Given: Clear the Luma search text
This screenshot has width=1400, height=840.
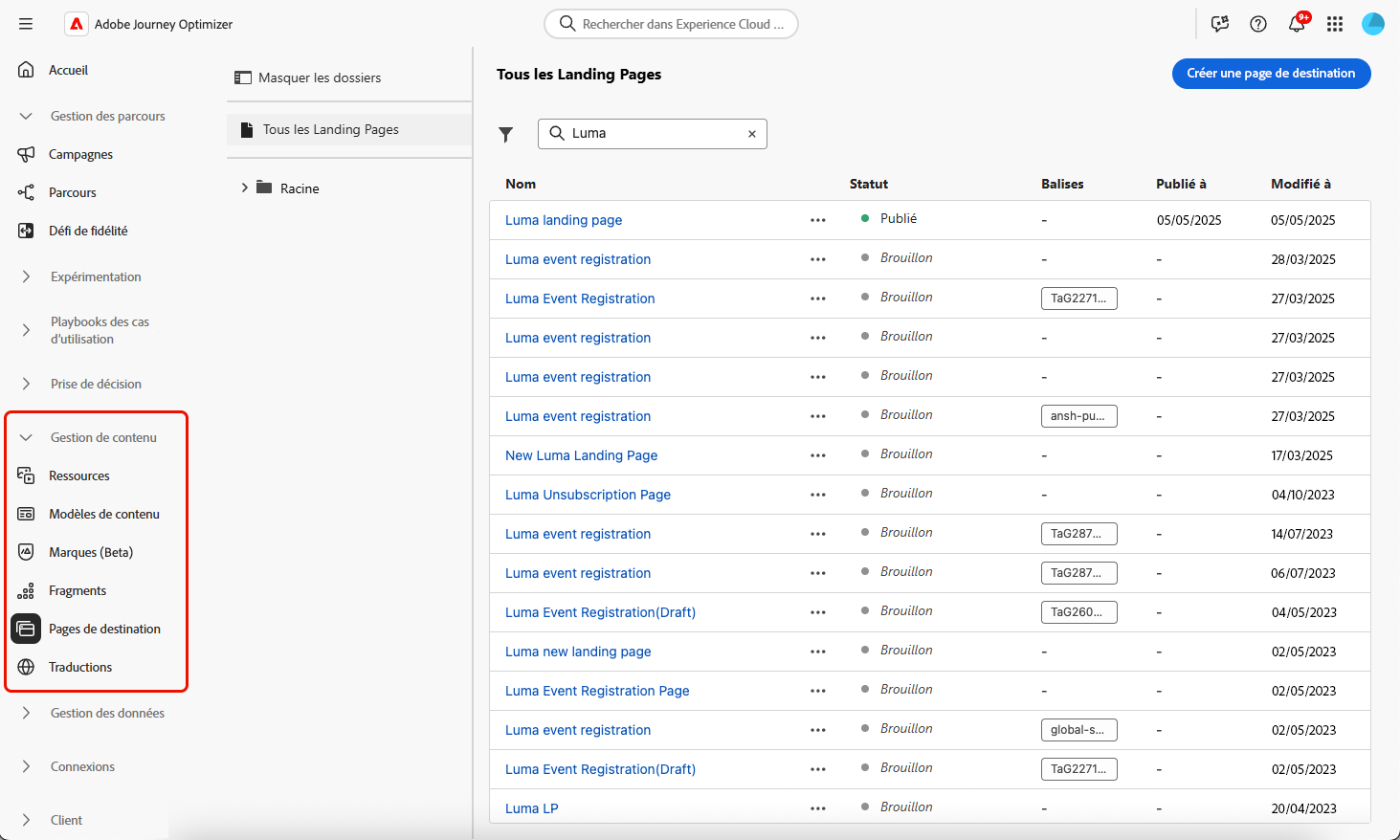Looking at the screenshot, I should [x=752, y=134].
